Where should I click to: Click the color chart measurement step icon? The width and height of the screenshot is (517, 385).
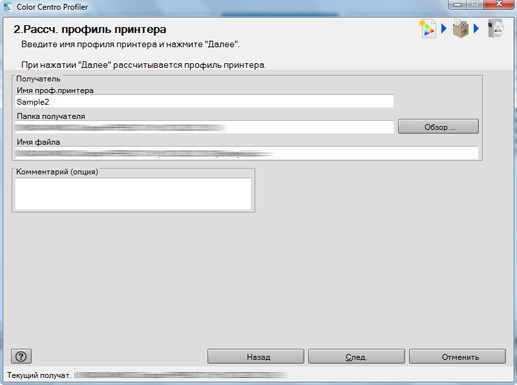(427, 29)
